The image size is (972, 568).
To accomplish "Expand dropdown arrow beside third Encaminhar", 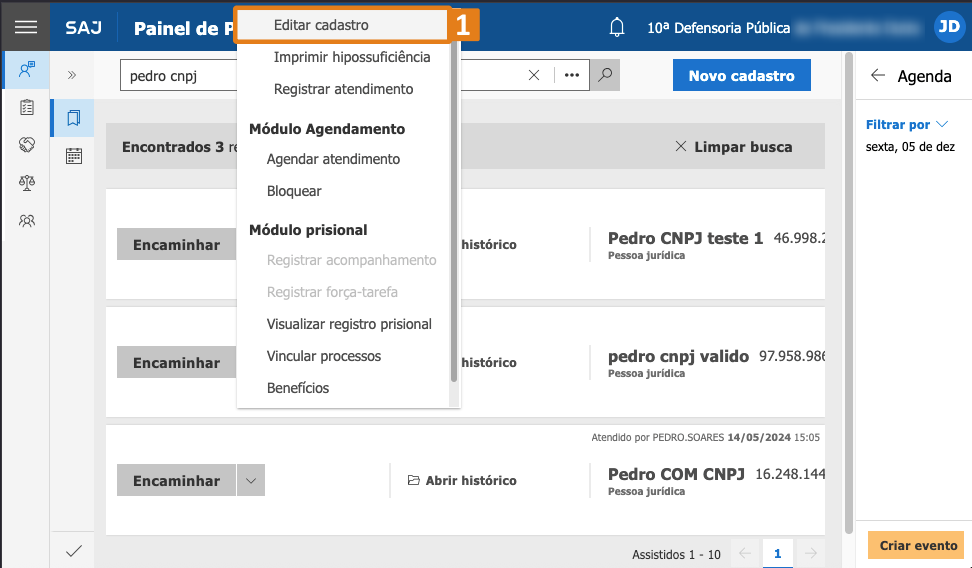I will tap(250, 481).
